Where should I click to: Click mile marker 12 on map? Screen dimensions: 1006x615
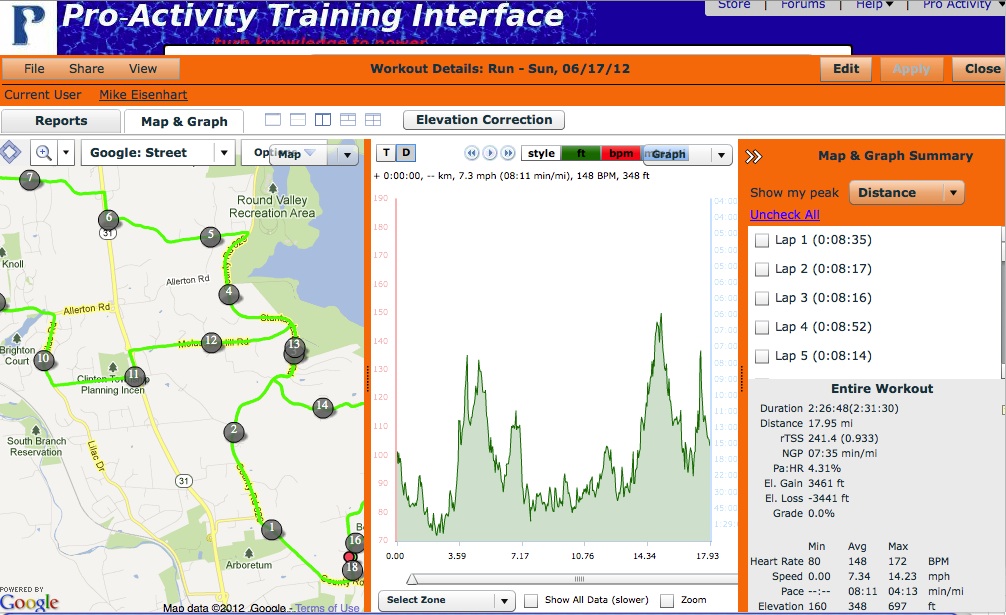pyautogui.click(x=210, y=342)
